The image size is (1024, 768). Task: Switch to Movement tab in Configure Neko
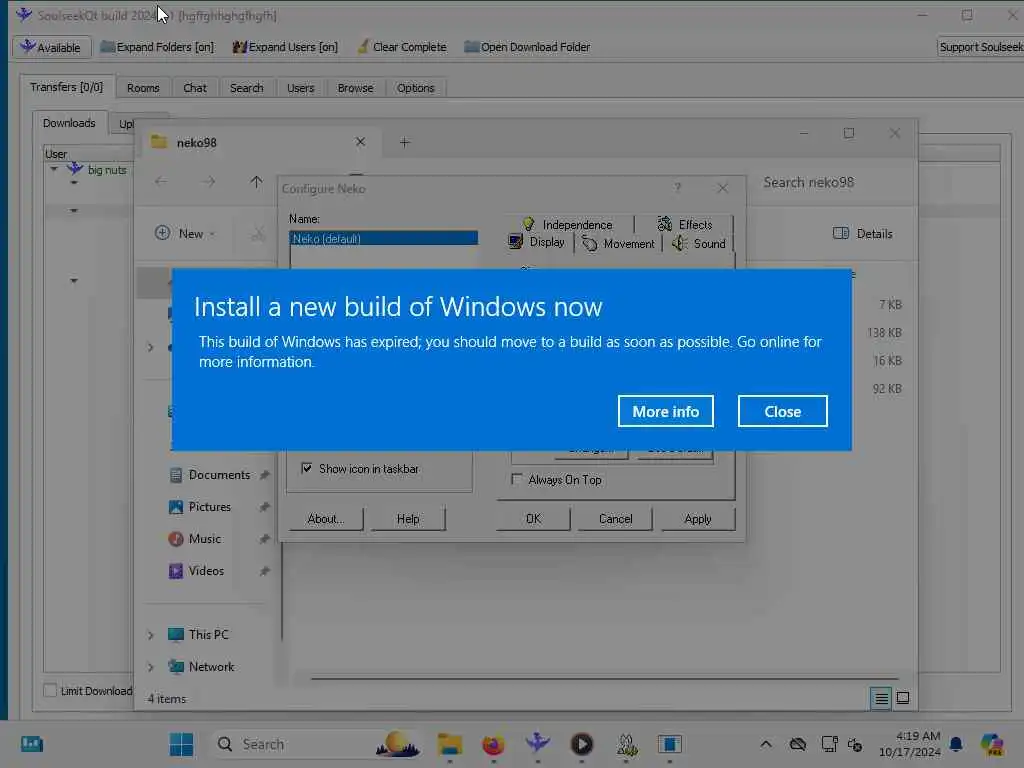[x=618, y=244]
